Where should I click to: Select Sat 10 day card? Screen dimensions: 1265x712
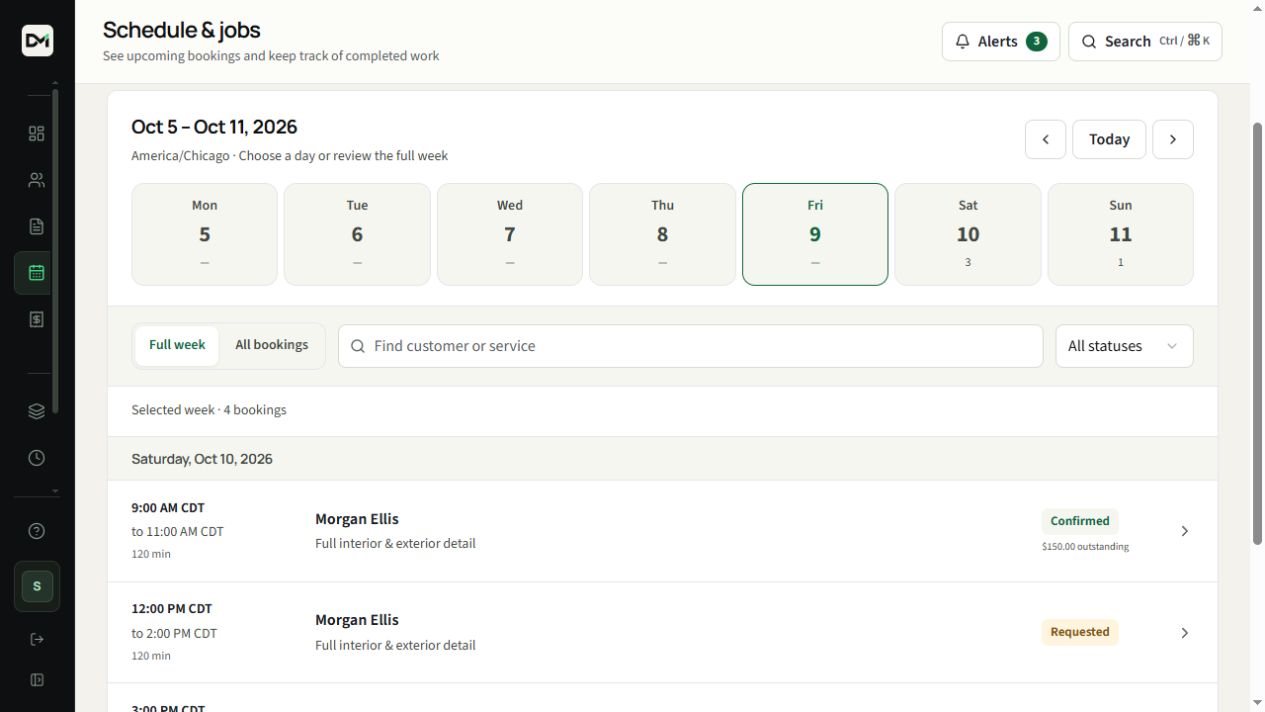(968, 234)
